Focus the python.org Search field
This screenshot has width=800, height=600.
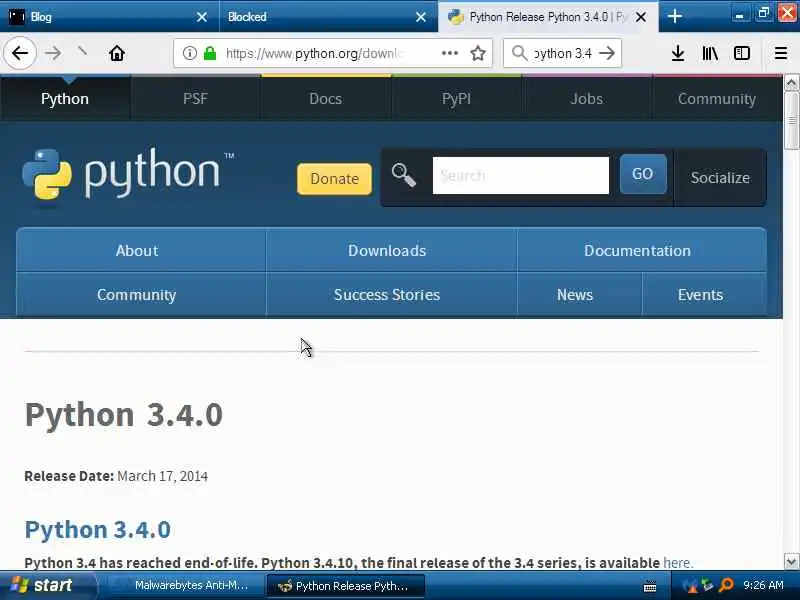coord(520,176)
